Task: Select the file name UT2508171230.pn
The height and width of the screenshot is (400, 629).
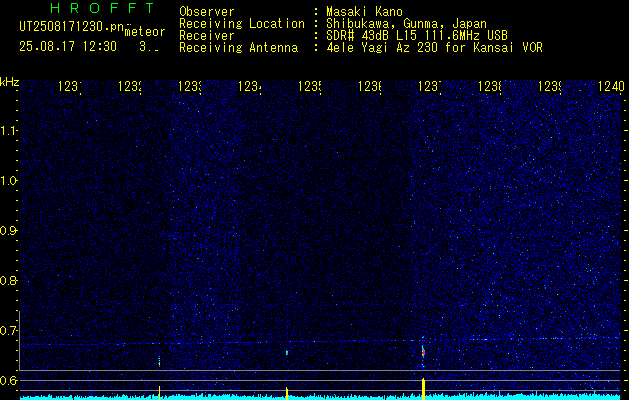Action: (72, 26)
